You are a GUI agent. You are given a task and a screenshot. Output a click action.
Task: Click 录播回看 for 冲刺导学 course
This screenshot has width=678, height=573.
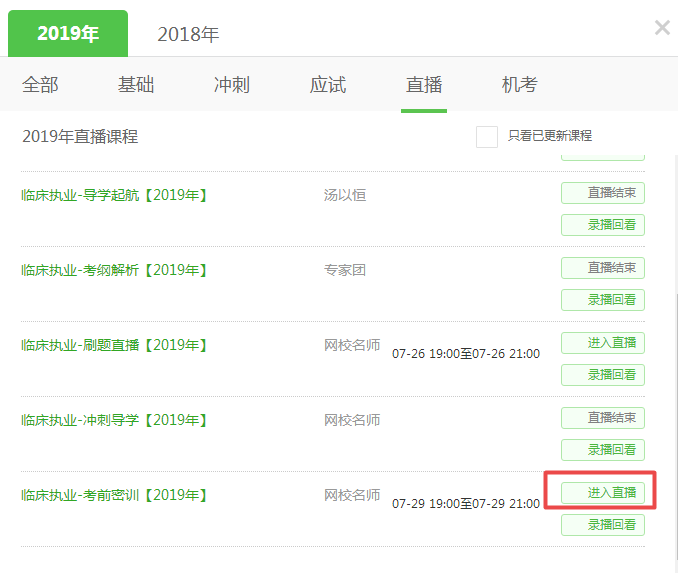pos(603,450)
